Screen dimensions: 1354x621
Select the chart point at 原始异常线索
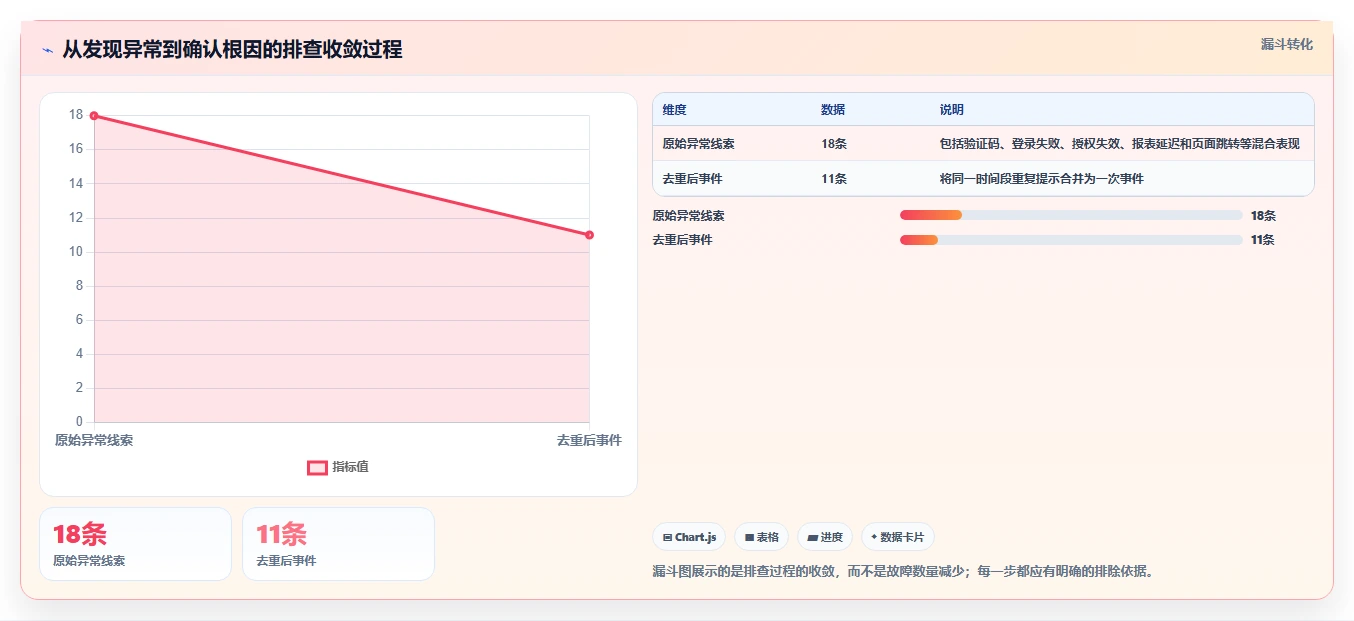tap(94, 116)
